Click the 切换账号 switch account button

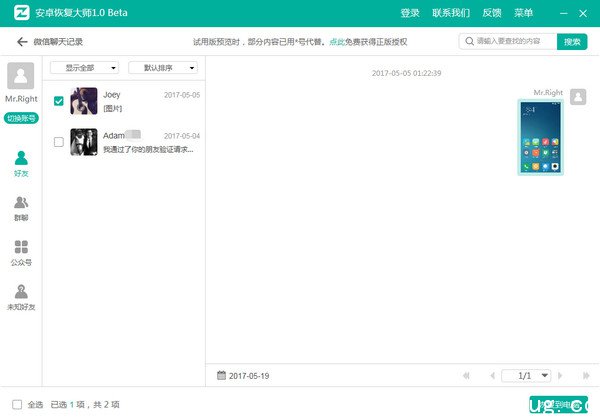pos(21,118)
